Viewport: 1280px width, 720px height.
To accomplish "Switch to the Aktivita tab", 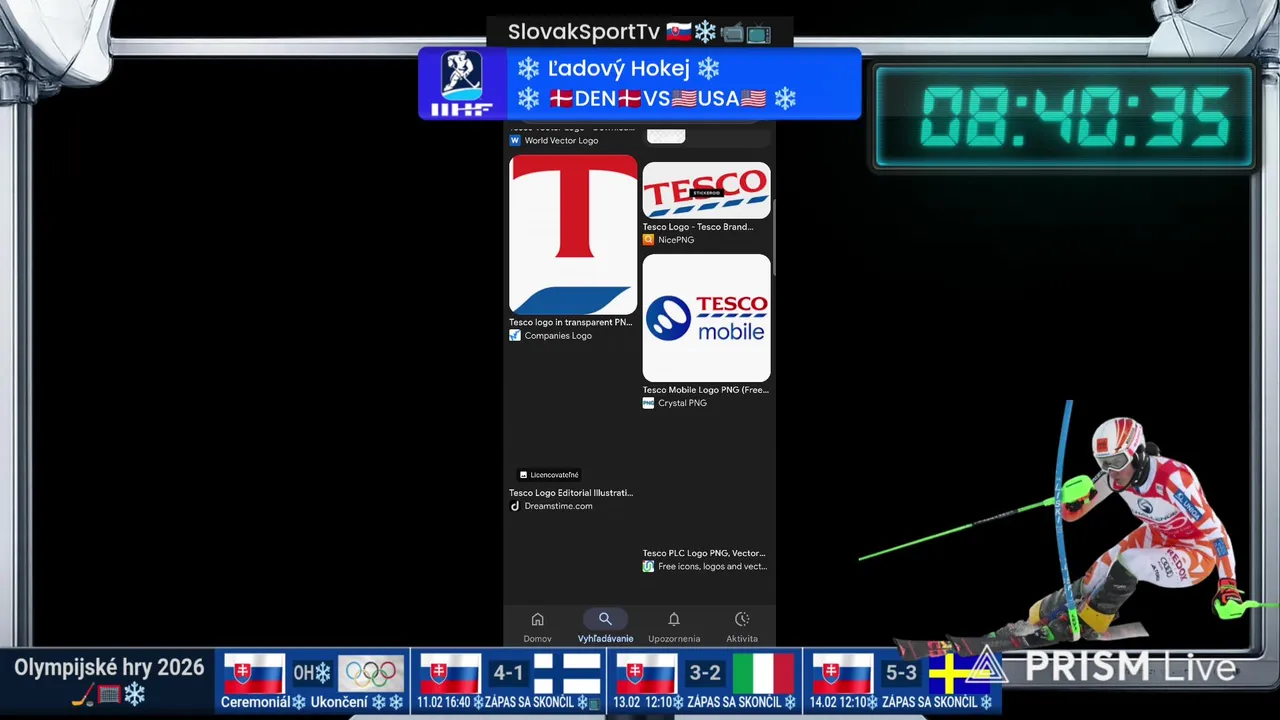I will pos(742,628).
